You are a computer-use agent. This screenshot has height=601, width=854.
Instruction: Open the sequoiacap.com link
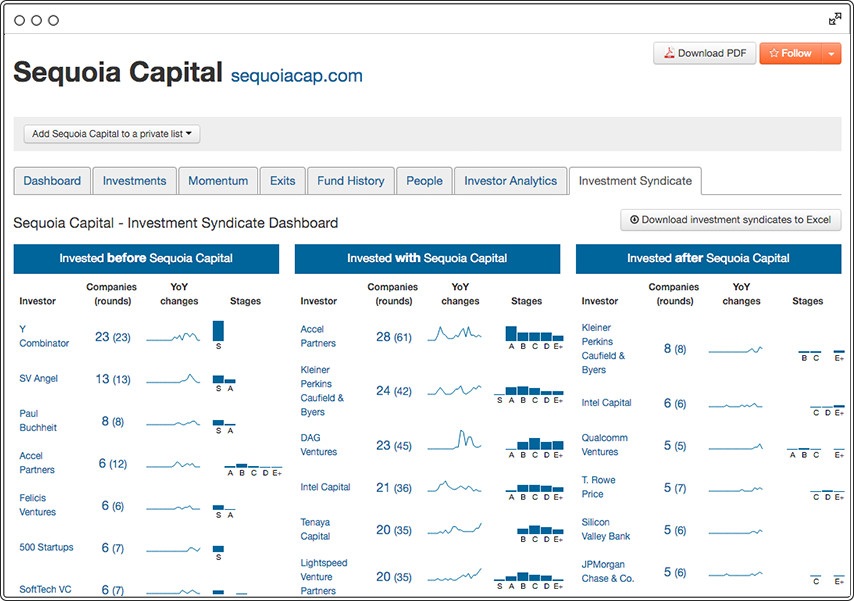click(x=297, y=76)
